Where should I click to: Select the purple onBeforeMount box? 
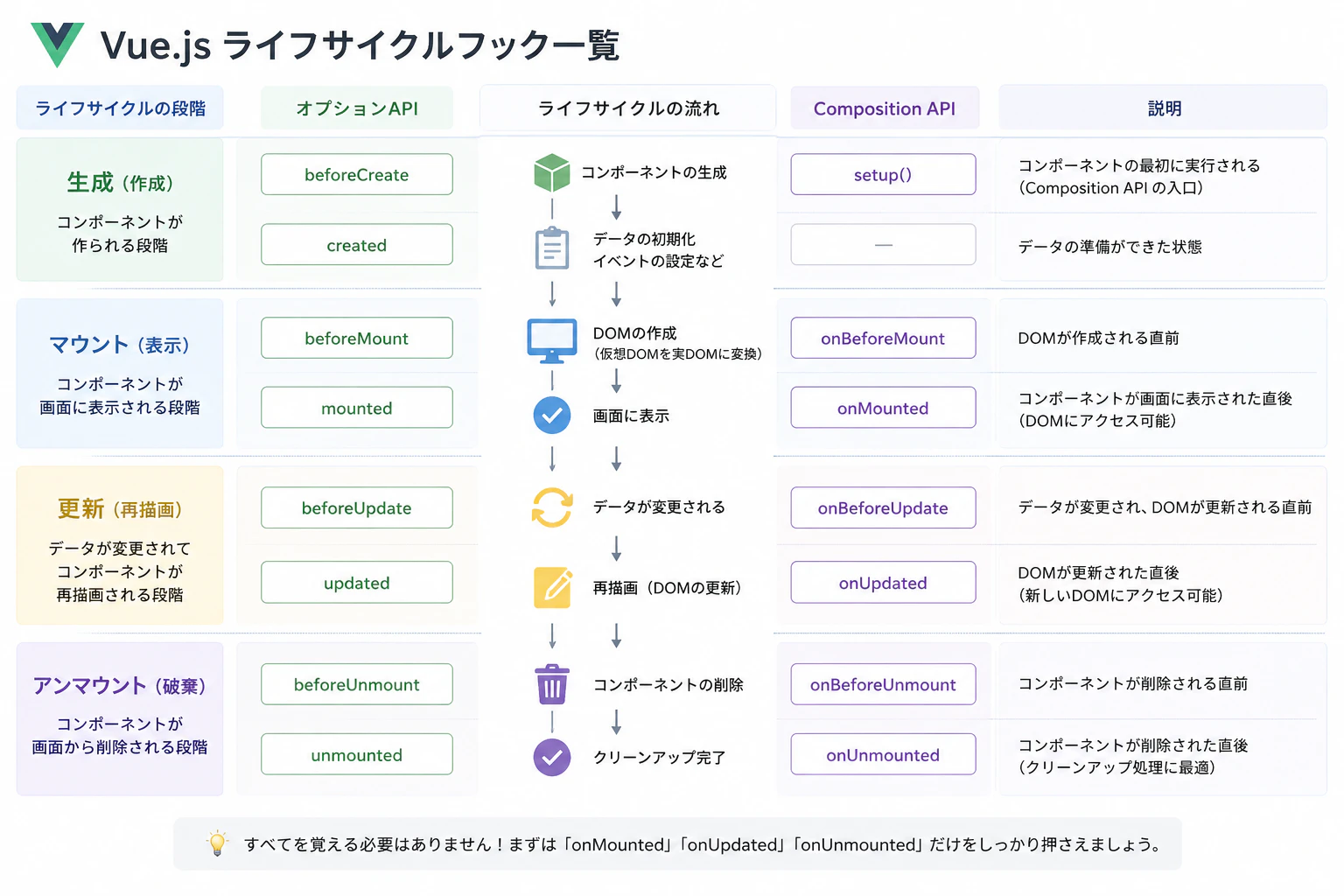pos(883,338)
